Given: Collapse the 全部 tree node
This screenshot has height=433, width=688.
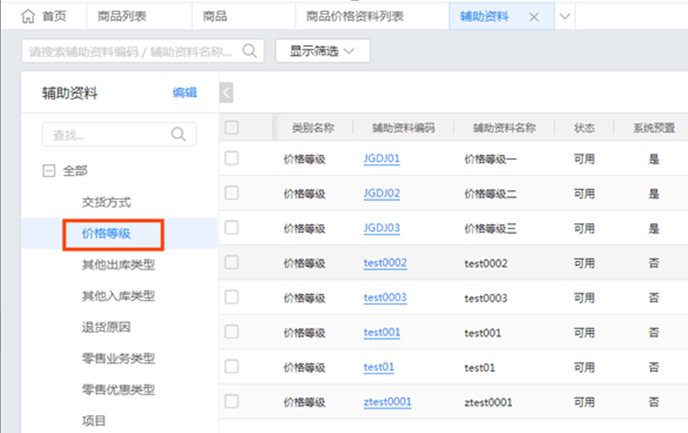Looking at the screenshot, I should pos(48,171).
